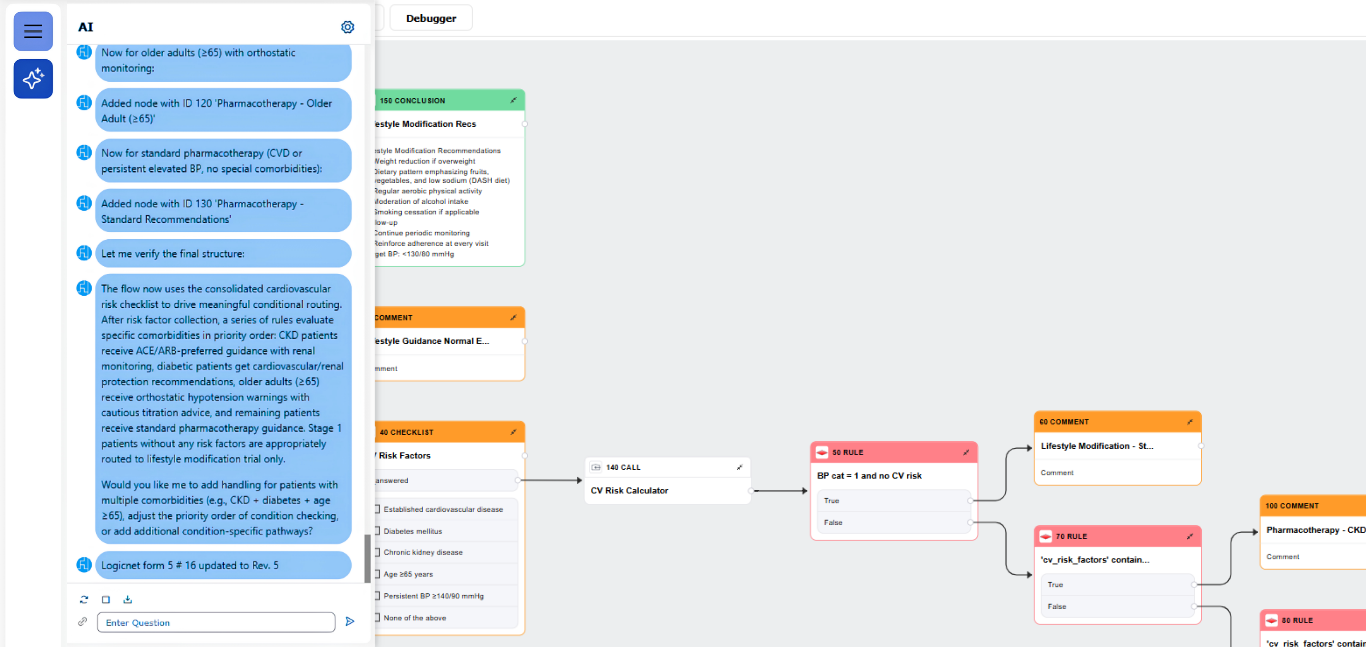Click True output port of 70 RULE

(1194, 584)
